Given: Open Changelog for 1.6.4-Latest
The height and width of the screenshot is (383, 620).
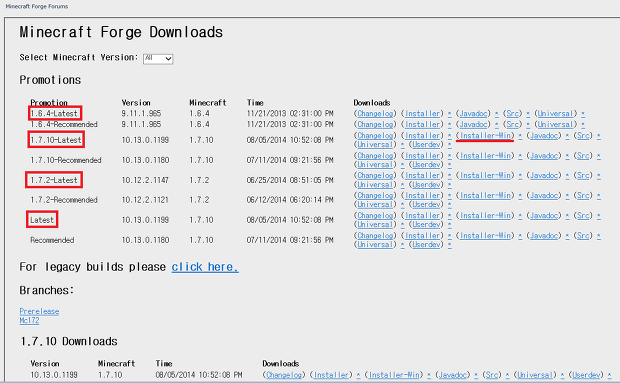Looking at the screenshot, I should click(x=375, y=113).
